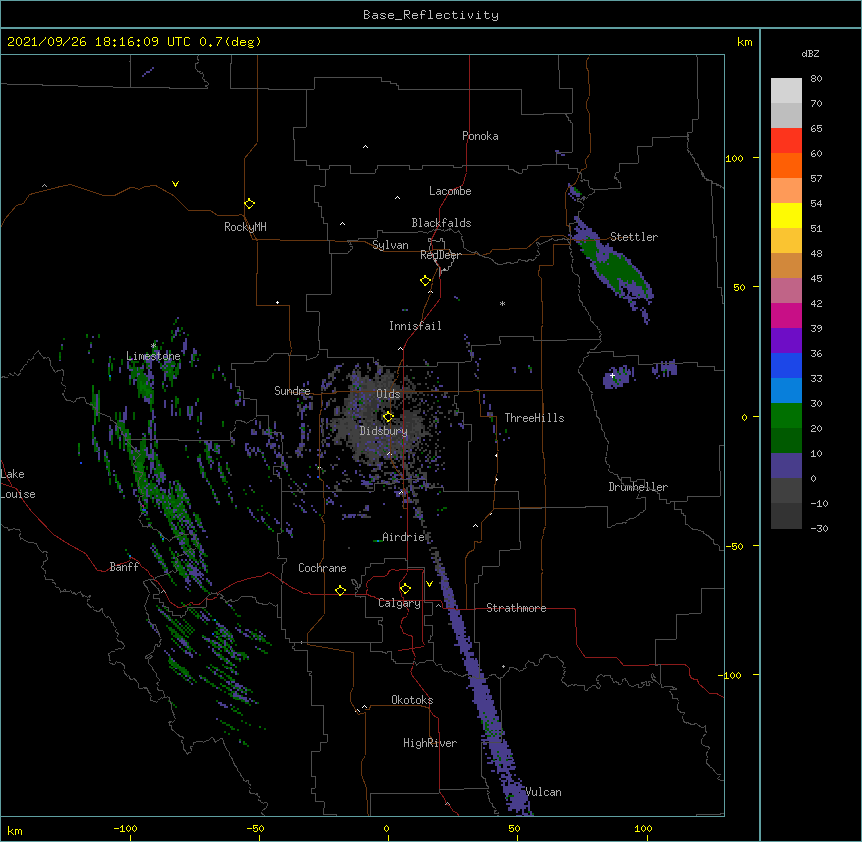Image resolution: width=862 pixels, height=842 pixels.
Task: Click the dBZ legend heading
Action: pyautogui.click(x=810, y=53)
